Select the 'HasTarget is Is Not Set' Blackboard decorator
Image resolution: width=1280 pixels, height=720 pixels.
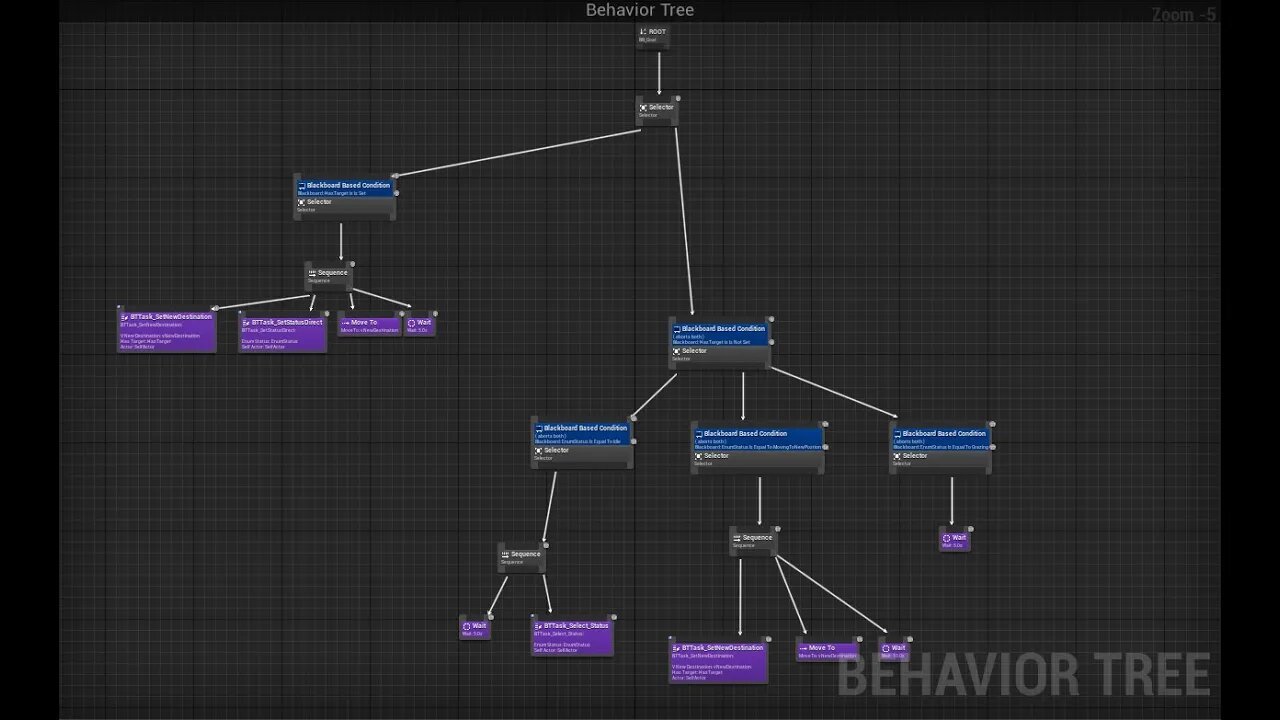(x=720, y=334)
